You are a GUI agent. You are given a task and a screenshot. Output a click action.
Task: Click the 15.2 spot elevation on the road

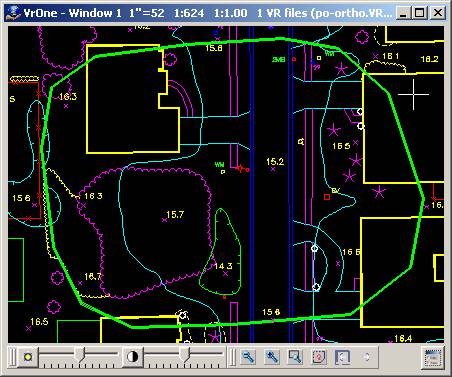click(x=275, y=162)
